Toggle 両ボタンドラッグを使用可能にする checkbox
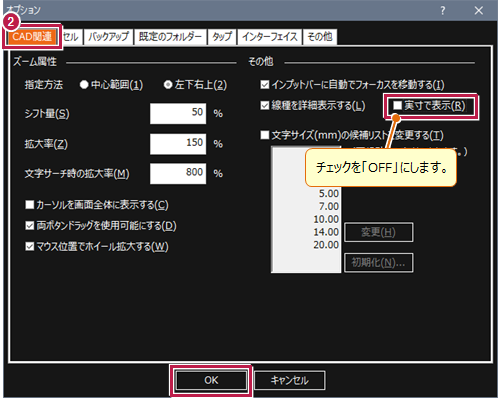Screen dimensions: 498x399 30,226
